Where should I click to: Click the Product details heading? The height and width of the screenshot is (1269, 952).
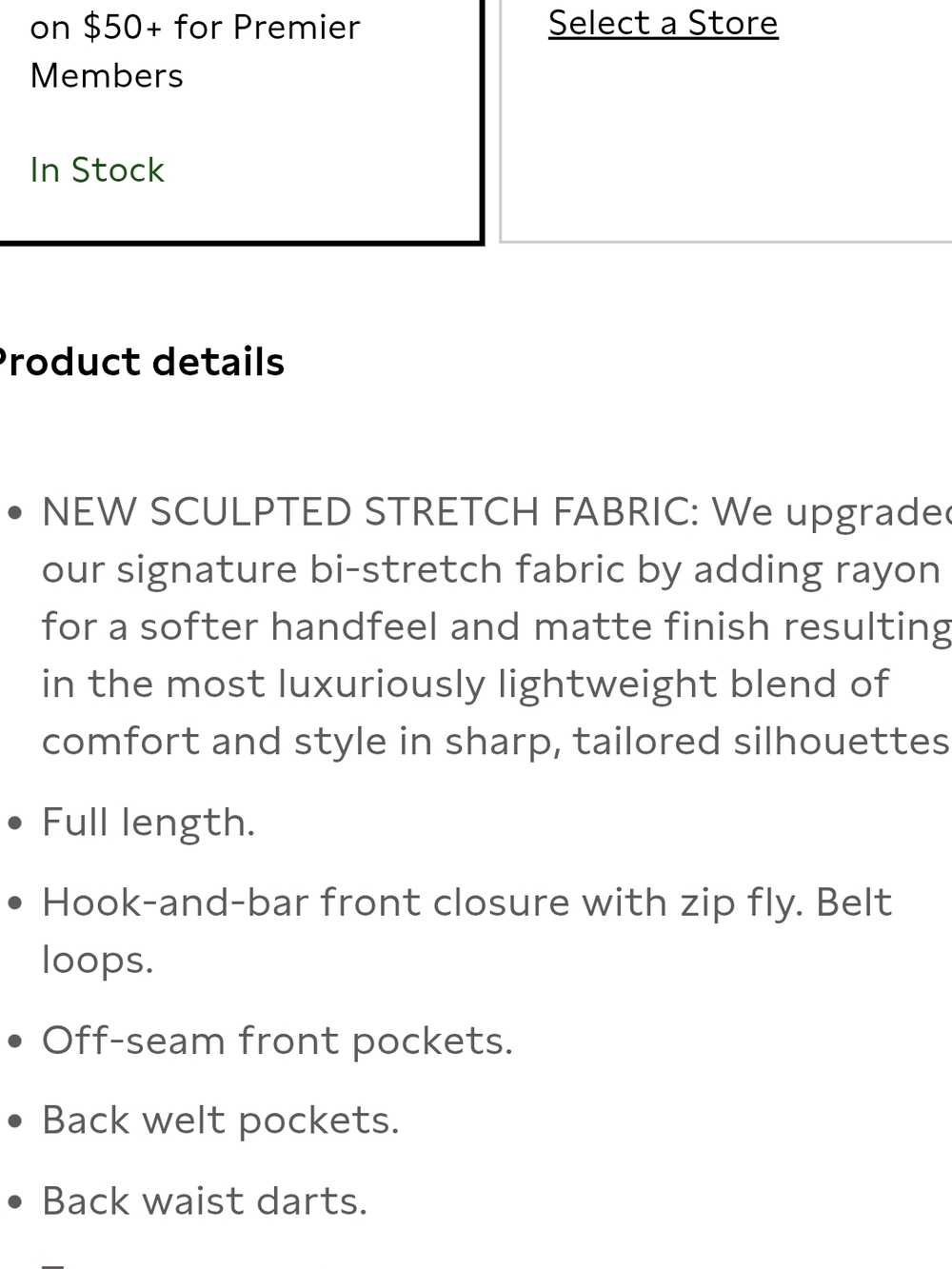[141, 362]
